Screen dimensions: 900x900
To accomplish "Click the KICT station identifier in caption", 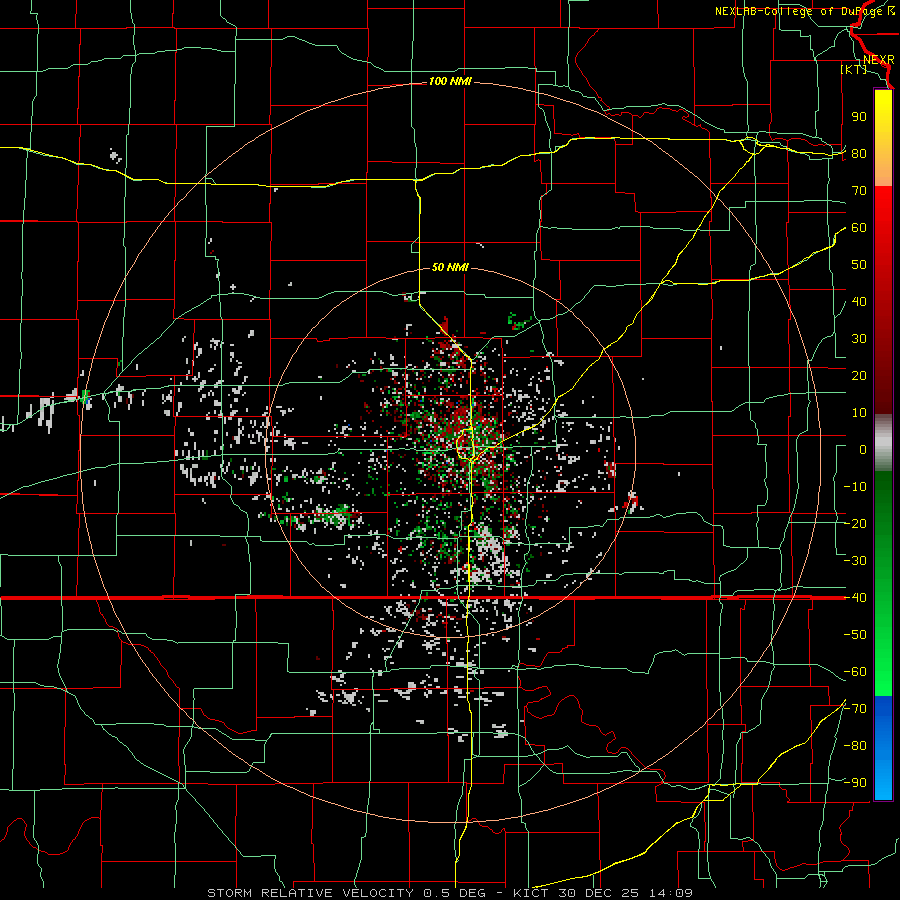I will tap(531, 893).
